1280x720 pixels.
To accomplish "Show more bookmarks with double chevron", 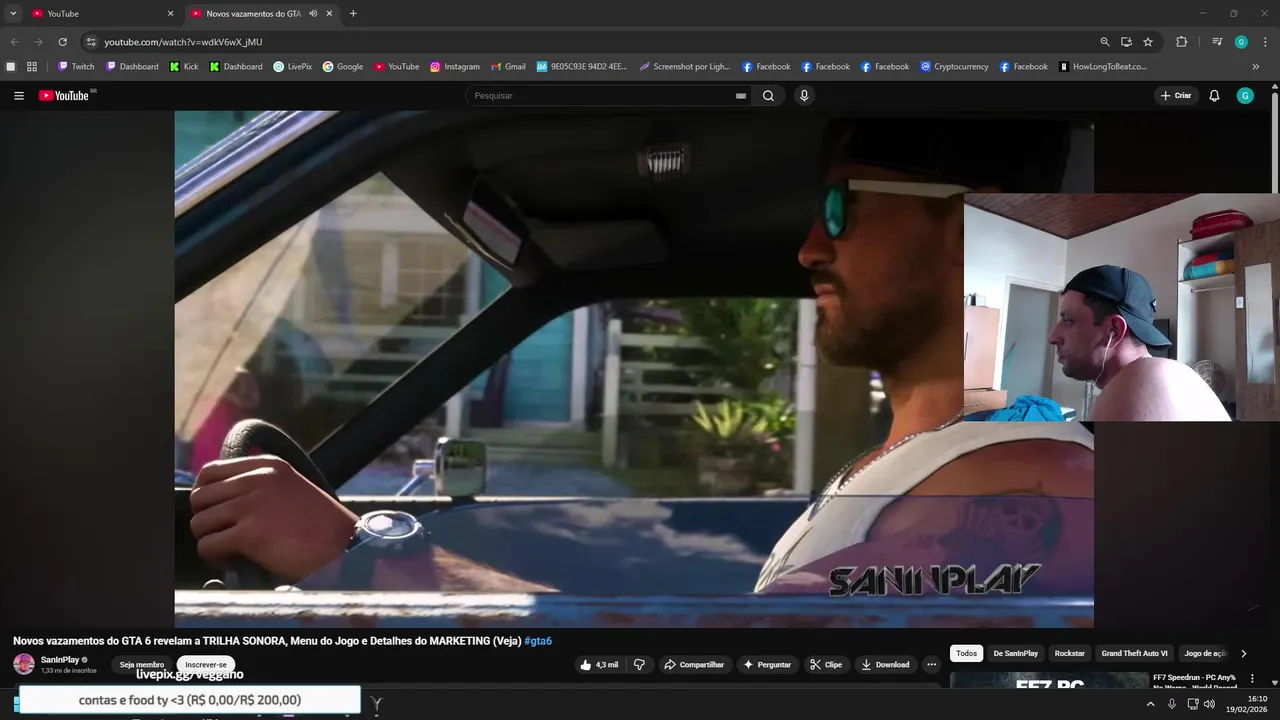I will [1256, 67].
